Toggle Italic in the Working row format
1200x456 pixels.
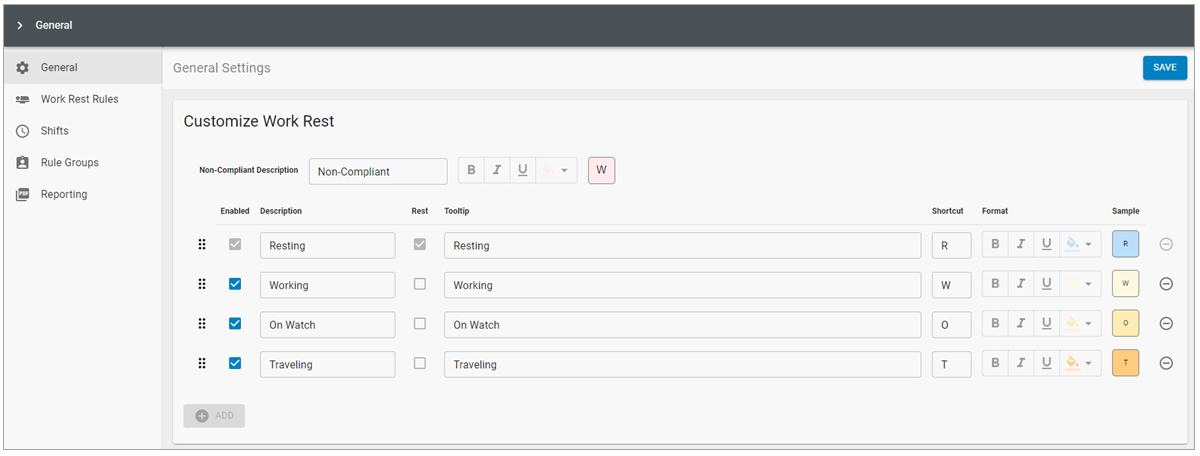(x=1021, y=284)
